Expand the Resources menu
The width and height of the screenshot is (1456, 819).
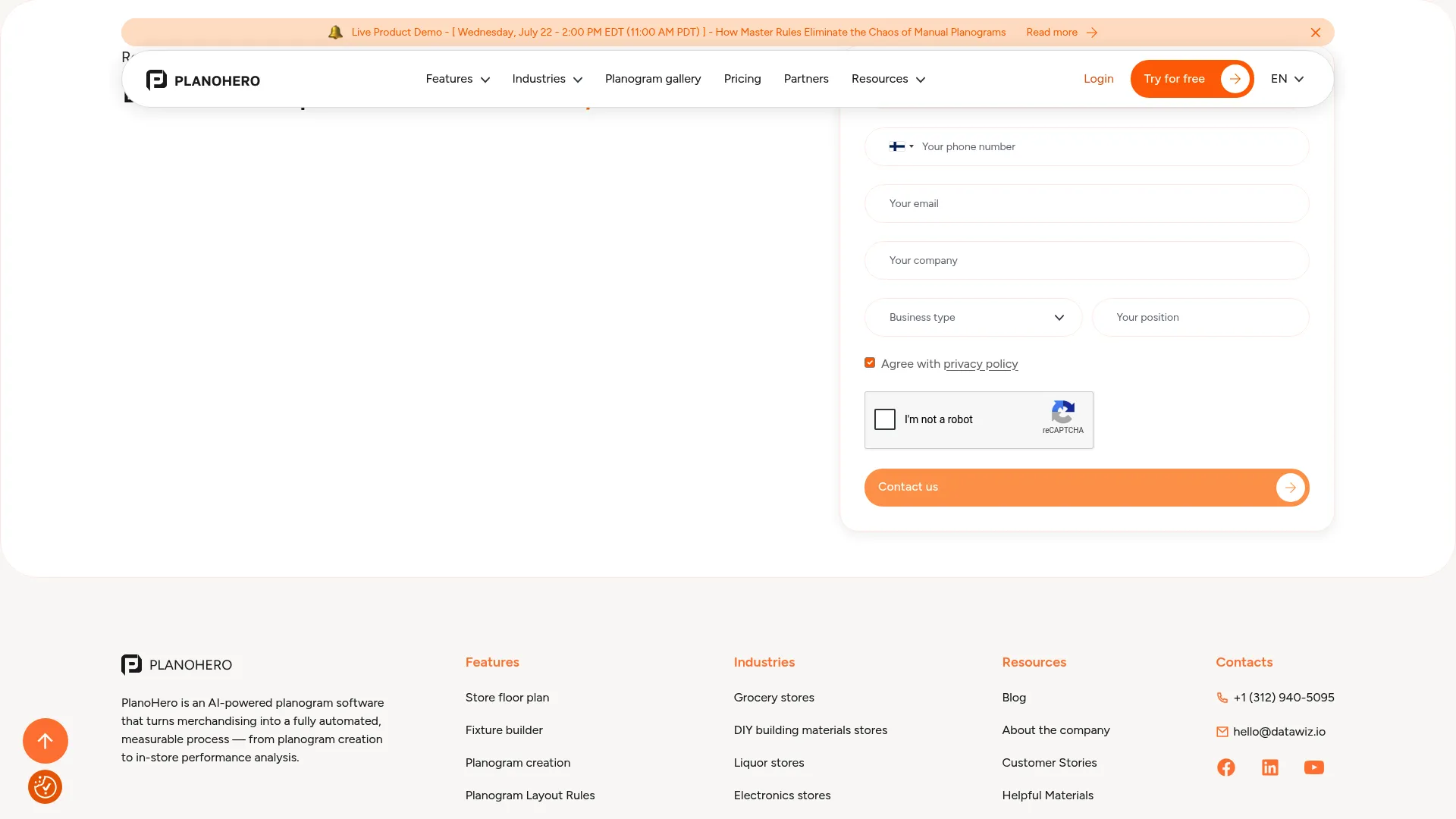coord(888,79)
